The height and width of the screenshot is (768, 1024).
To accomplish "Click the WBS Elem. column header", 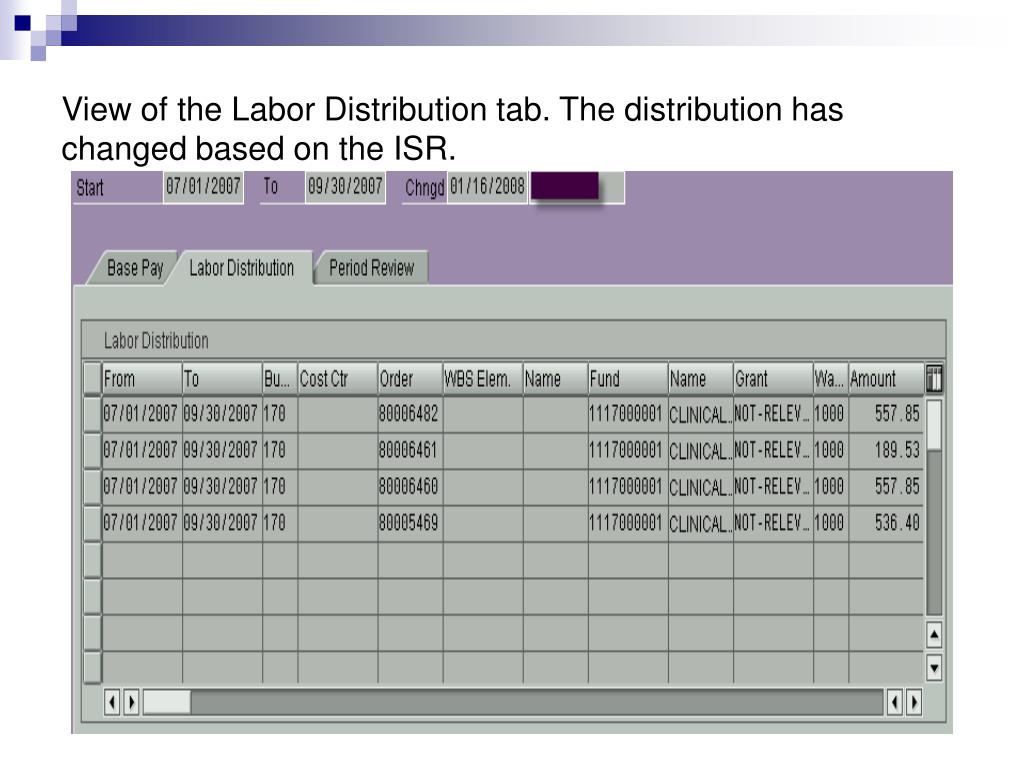I will [483, 379].
